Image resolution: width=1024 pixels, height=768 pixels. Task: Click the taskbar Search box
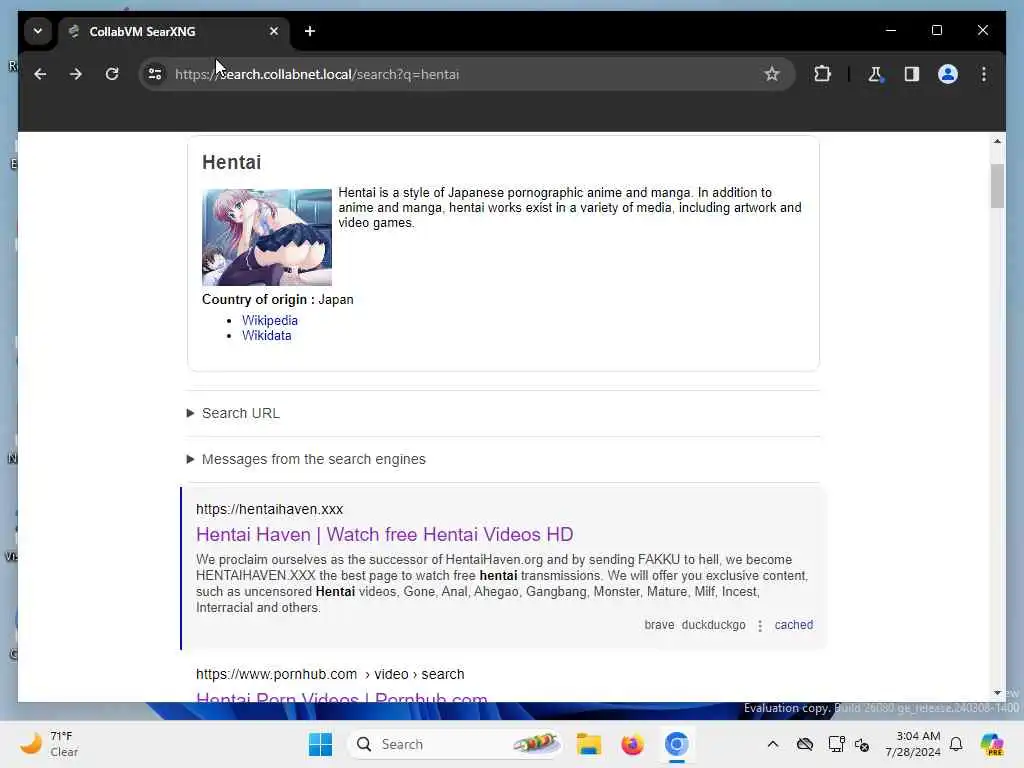(x=455, y=744)
